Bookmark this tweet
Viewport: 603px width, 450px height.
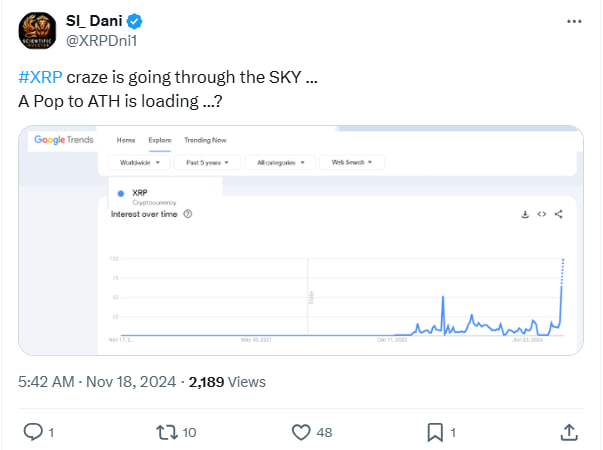click(x=435, y=432)
